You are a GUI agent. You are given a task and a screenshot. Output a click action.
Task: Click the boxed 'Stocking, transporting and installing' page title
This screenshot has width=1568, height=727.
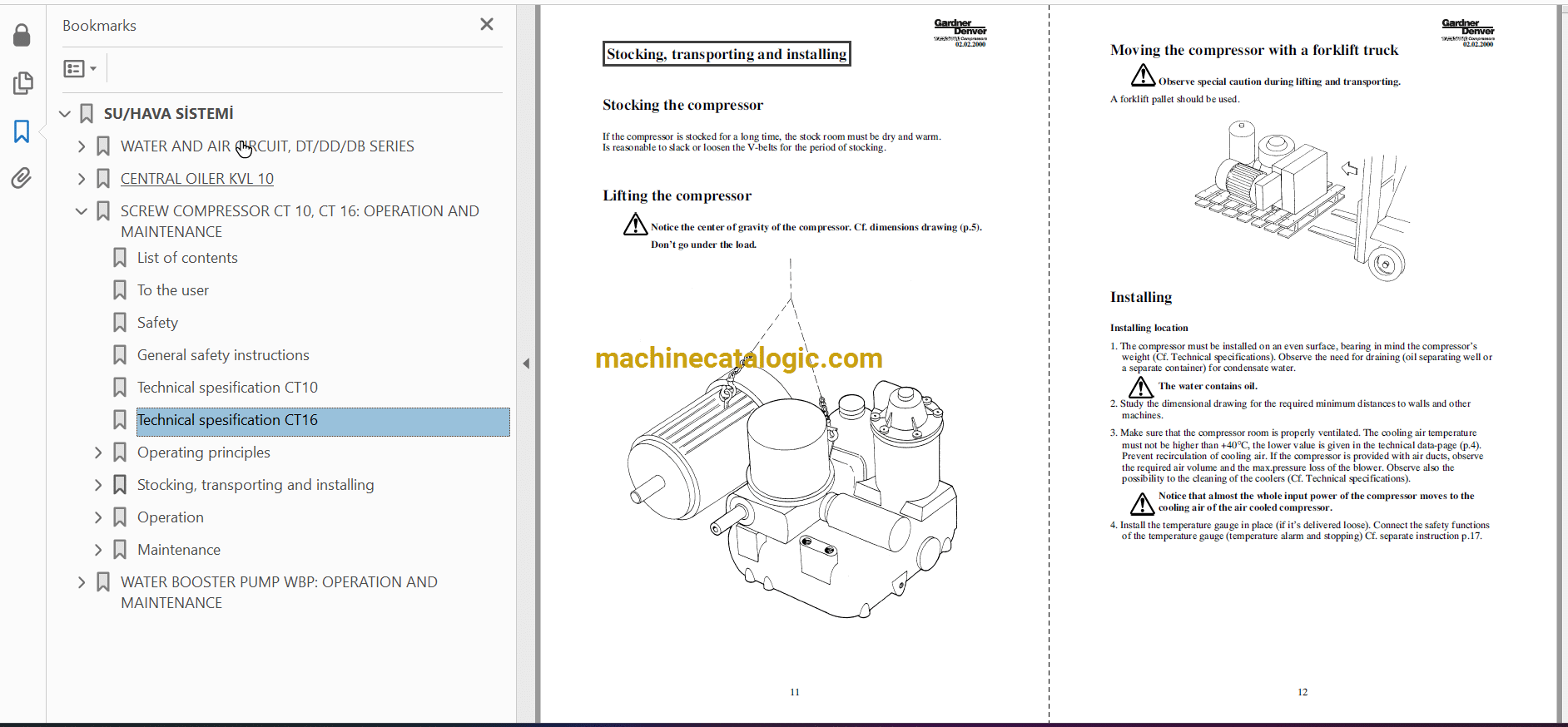(727, 54)
